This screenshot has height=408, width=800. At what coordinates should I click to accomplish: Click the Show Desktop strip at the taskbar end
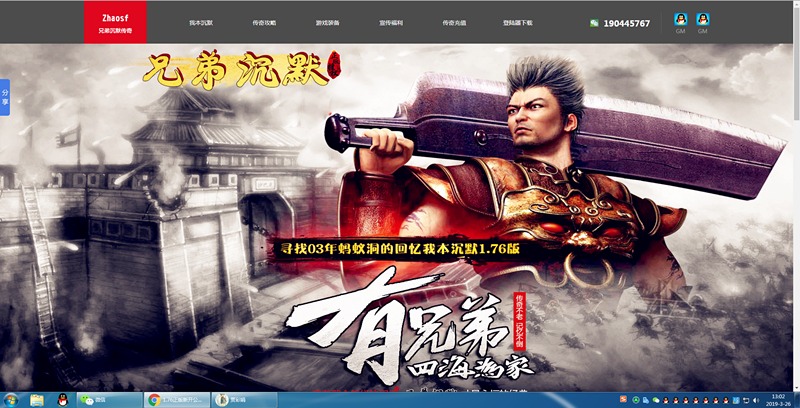tap(797, 400)
